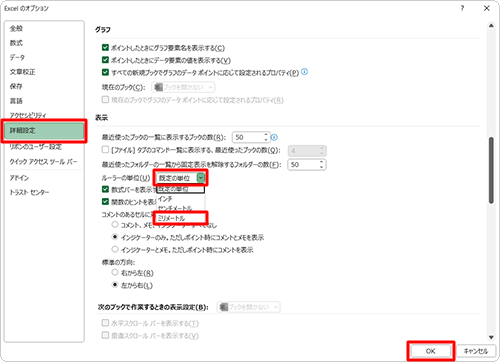Screen dimensions: 500x362
Task: Open クイック アクセス ツール バー category
Action: (44, 162)
